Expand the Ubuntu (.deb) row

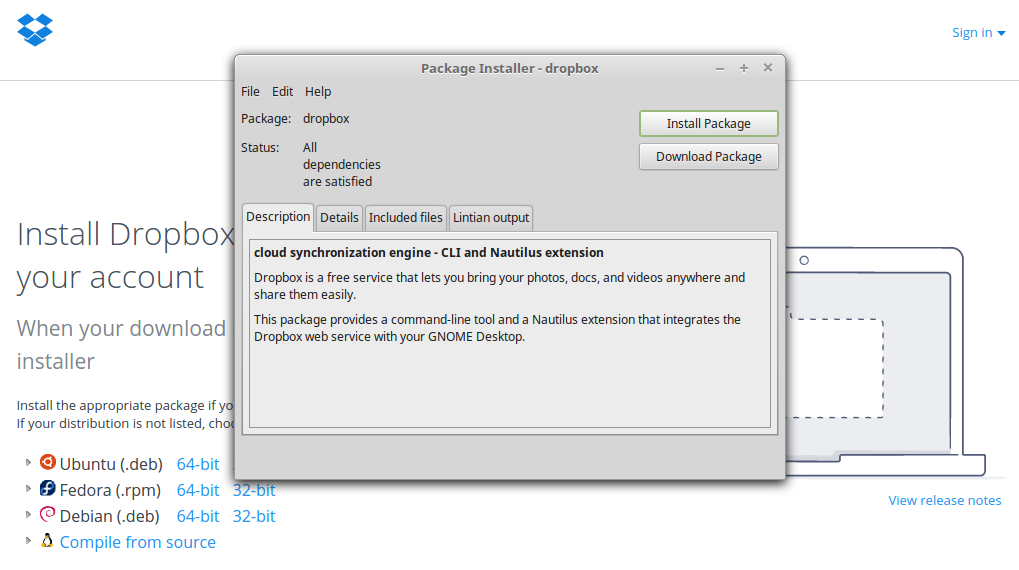coord(28,463)
